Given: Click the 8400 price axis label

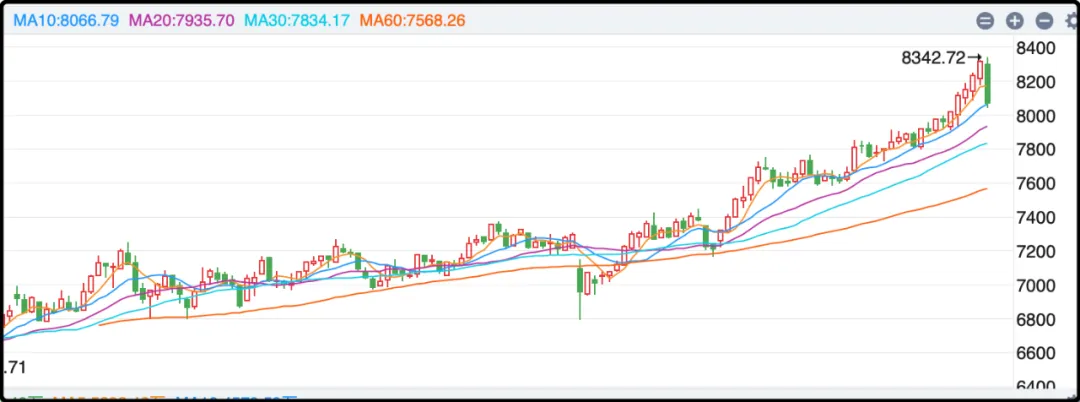Looking at the screenshot, I should (x=1036, y=48).
